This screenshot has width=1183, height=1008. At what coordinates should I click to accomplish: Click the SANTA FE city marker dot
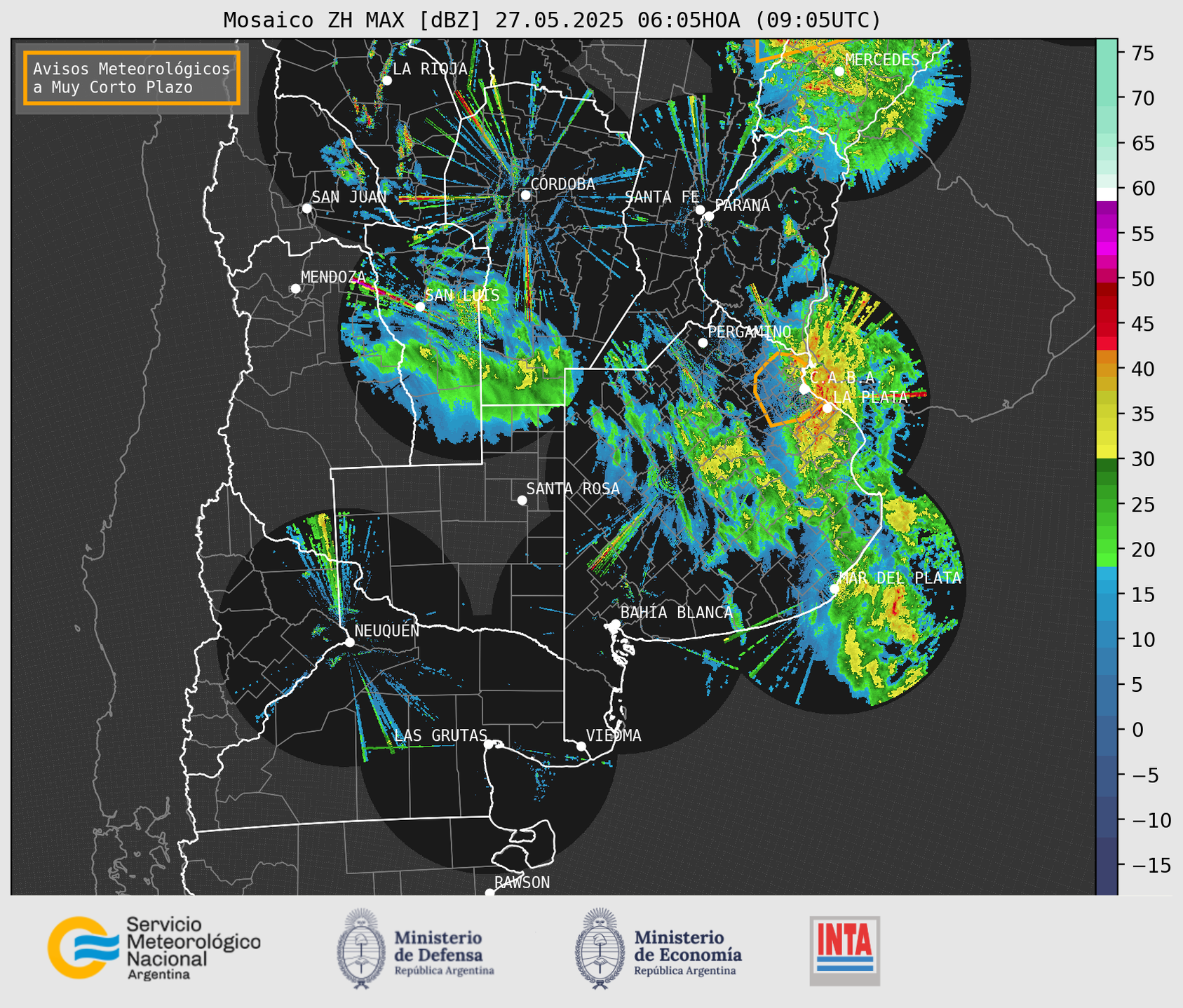tap(700, 210)
